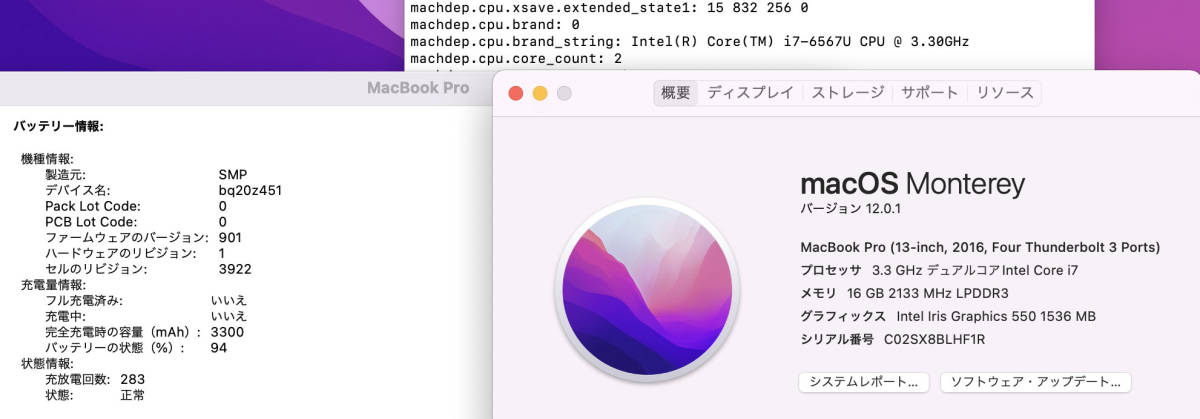1200x419 pixels.
Task: Click processor value 3.3 GHz デュアルコア Intel Core i7
Action: point(975,270)
